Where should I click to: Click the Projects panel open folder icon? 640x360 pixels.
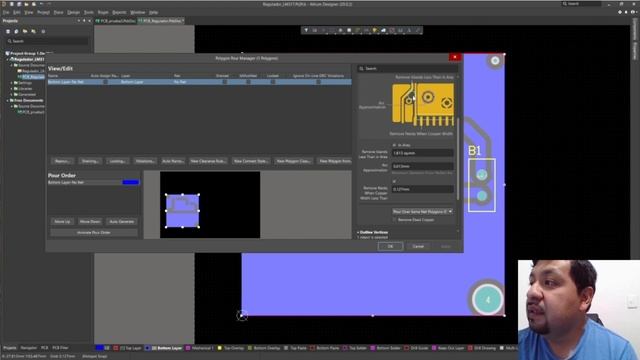click(25, 31)
